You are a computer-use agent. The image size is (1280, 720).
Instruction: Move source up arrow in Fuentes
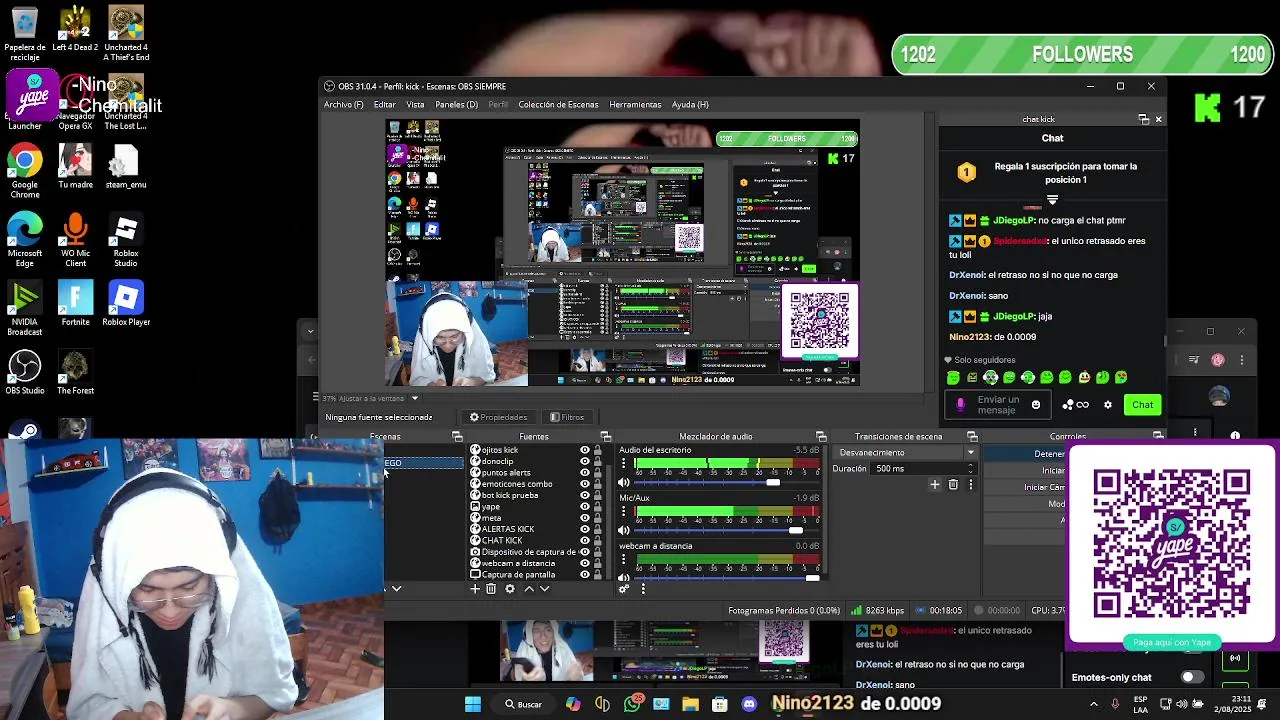click(x=529, y=589)
